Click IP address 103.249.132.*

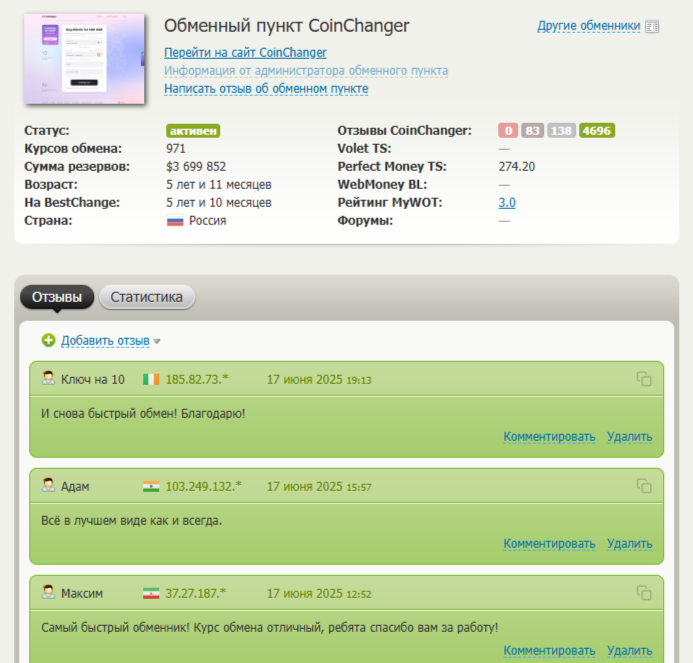(204, 487)
